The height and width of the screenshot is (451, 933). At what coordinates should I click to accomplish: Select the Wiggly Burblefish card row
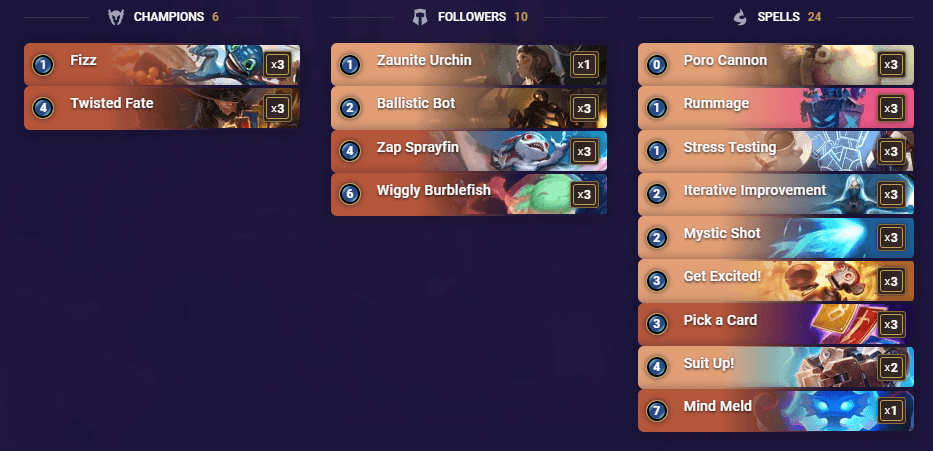469,195
